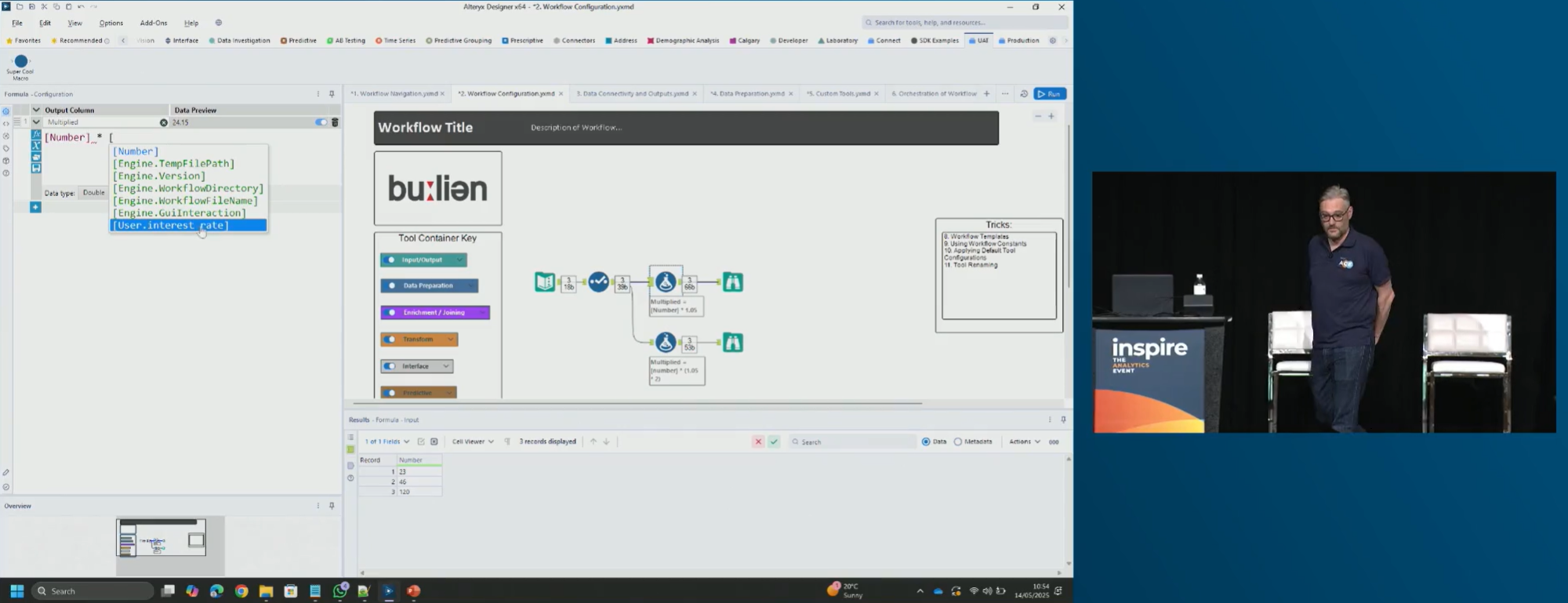Screen dimensions: 1568x603
Task: Click the top tools and help search box
Action: [x=964, y=23]
